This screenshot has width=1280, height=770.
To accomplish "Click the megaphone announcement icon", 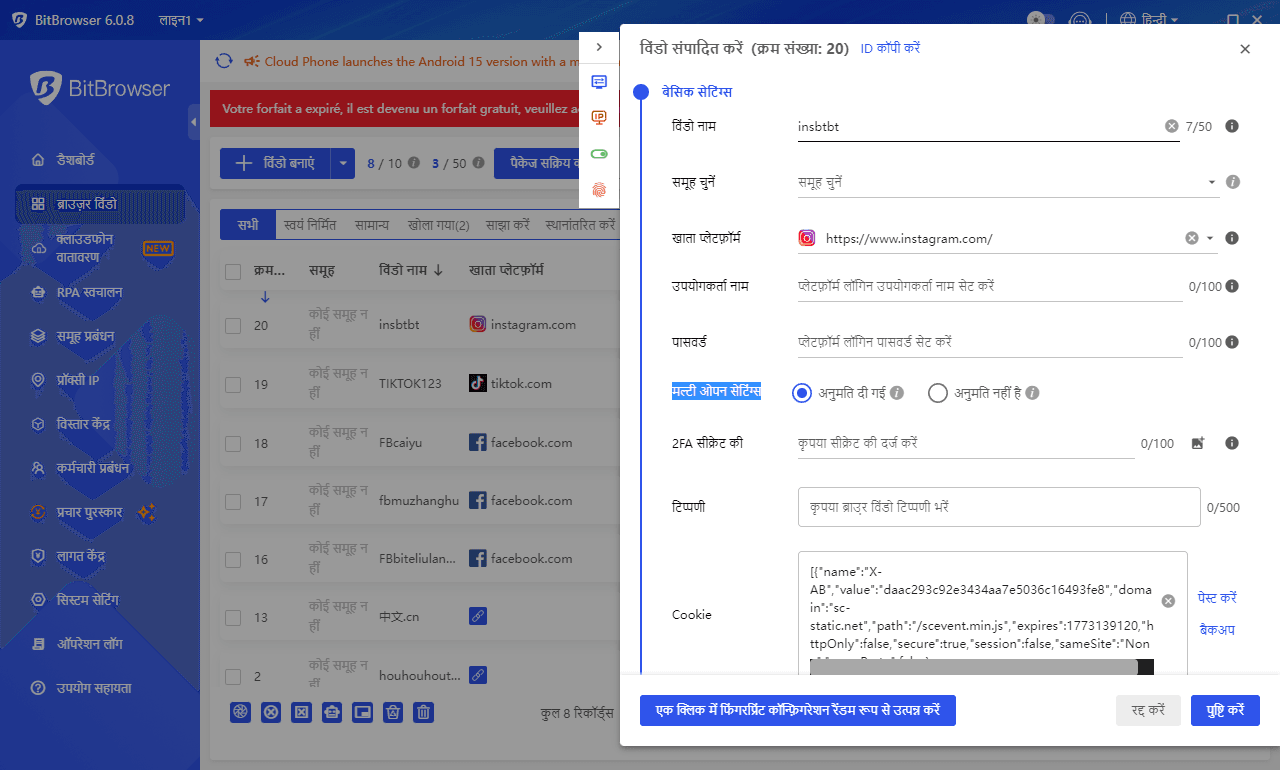I will 252,61.
